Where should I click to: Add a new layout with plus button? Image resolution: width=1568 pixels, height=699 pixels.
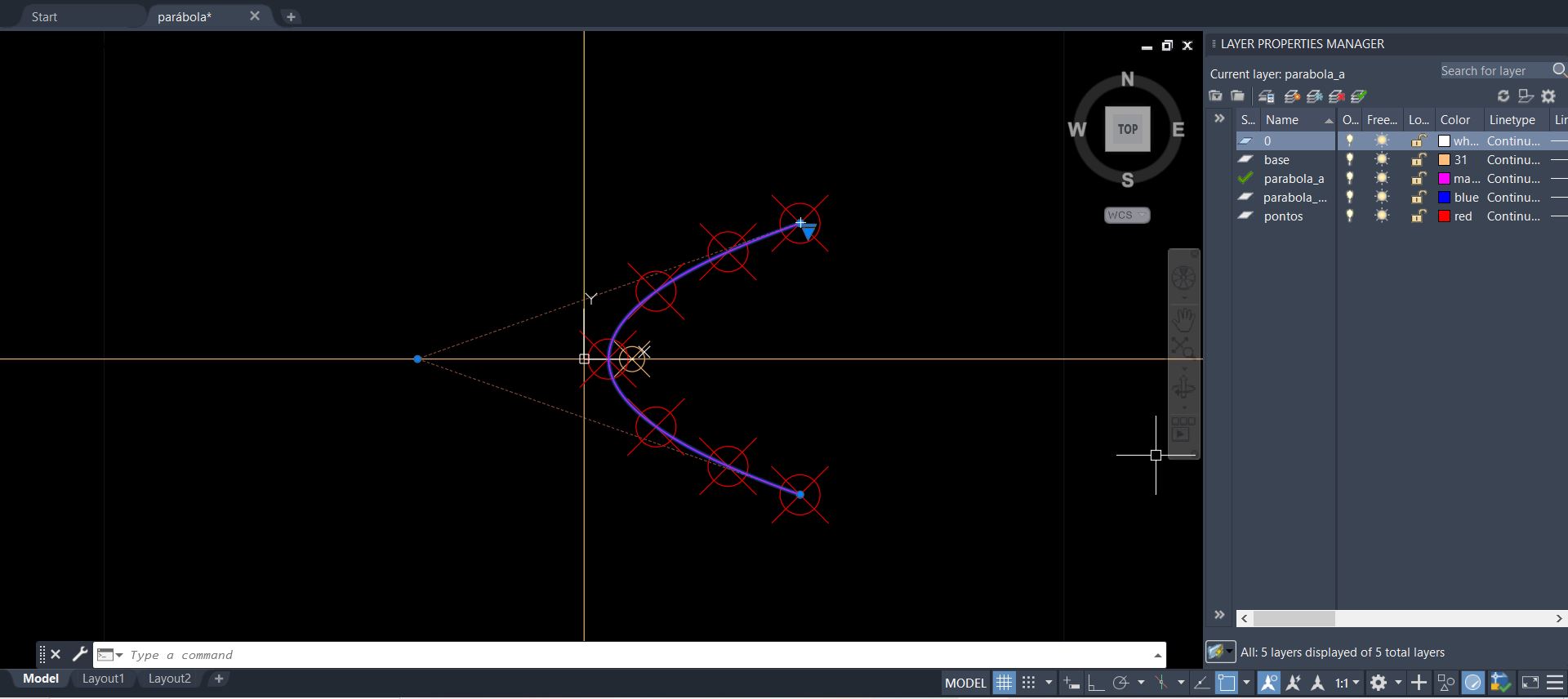pos(218,679)
